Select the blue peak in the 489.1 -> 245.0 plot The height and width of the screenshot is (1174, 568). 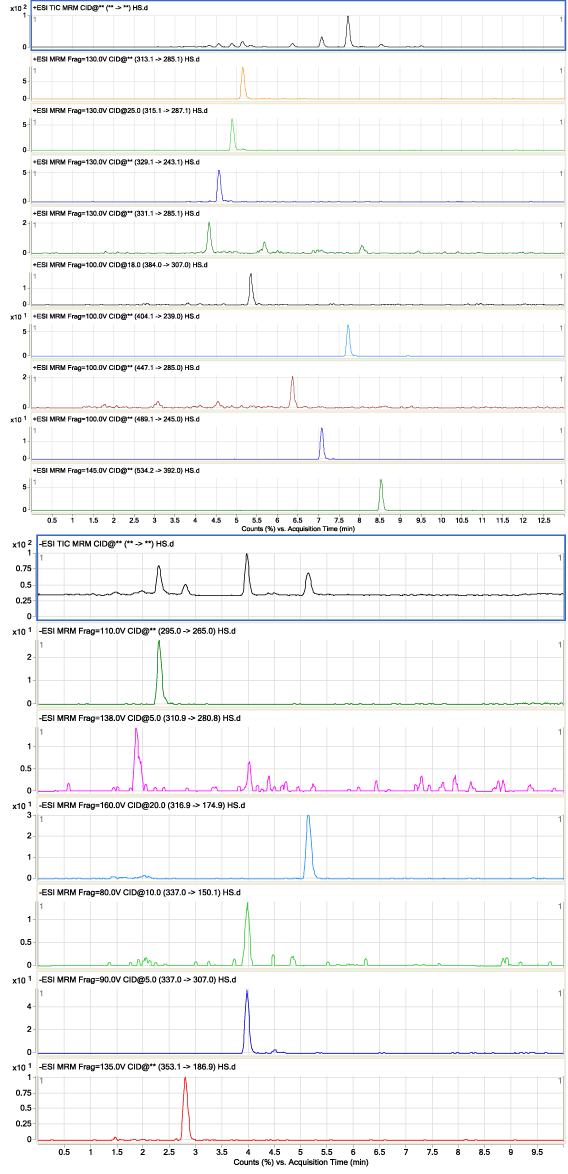[321, 442]
